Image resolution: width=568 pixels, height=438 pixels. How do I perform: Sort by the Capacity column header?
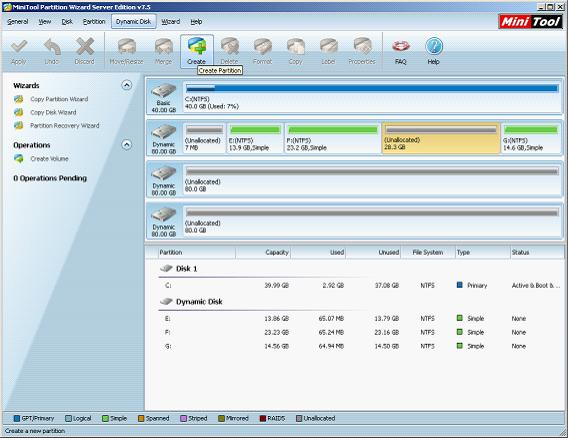coord(263,253)
